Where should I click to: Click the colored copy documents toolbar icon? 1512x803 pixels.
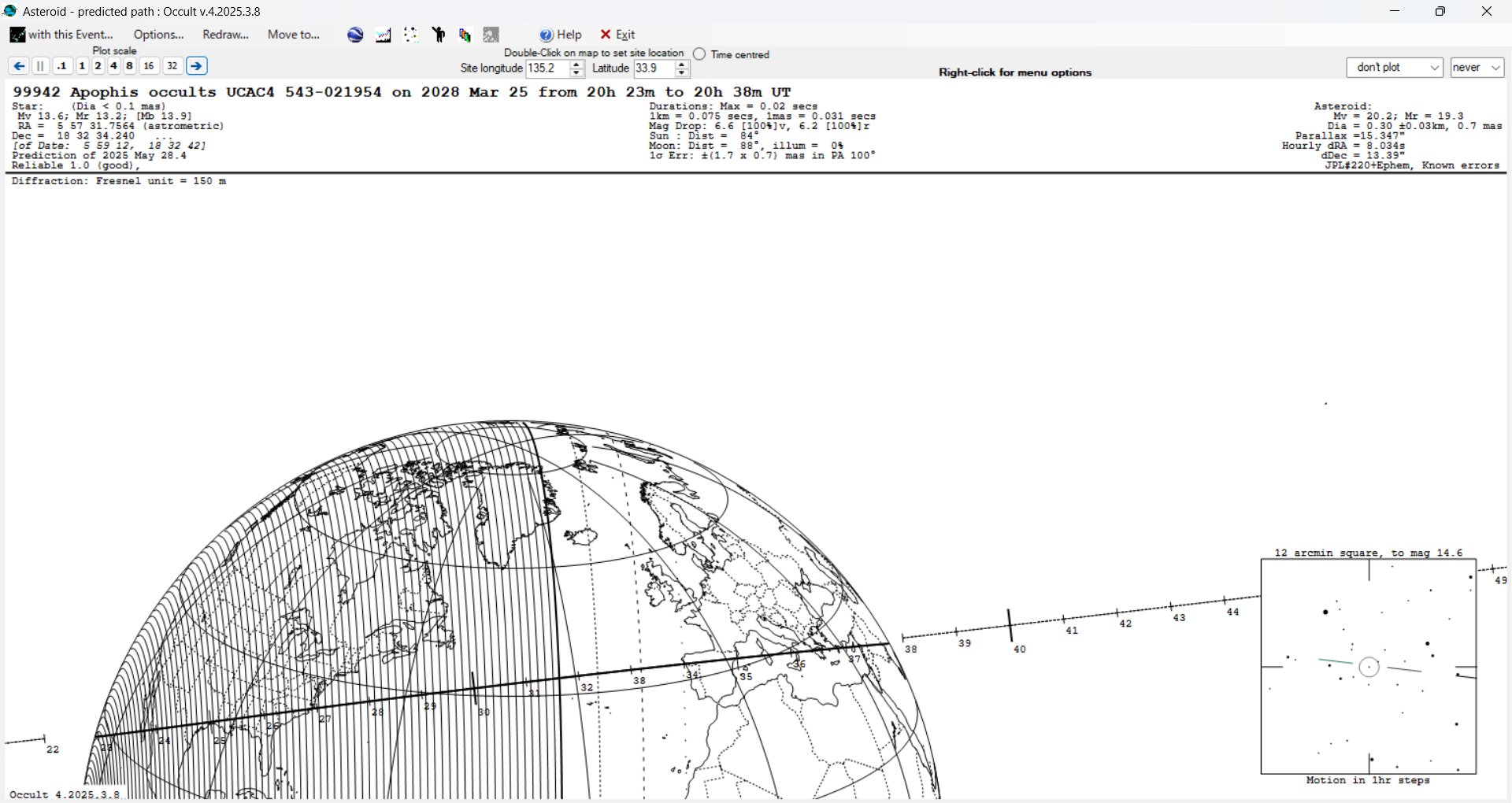click(465, 35)
